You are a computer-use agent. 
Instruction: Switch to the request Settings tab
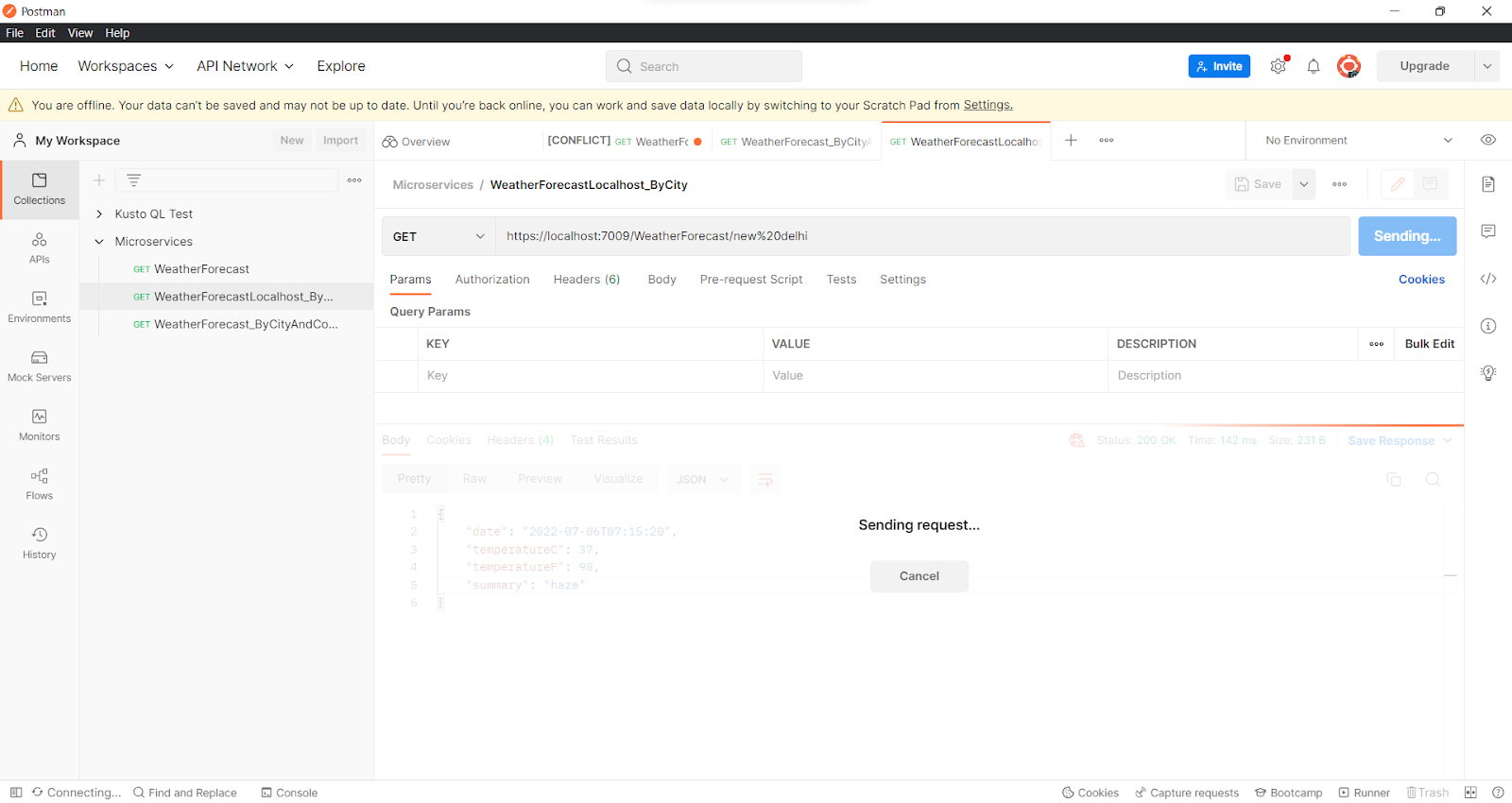click(902, 280)
